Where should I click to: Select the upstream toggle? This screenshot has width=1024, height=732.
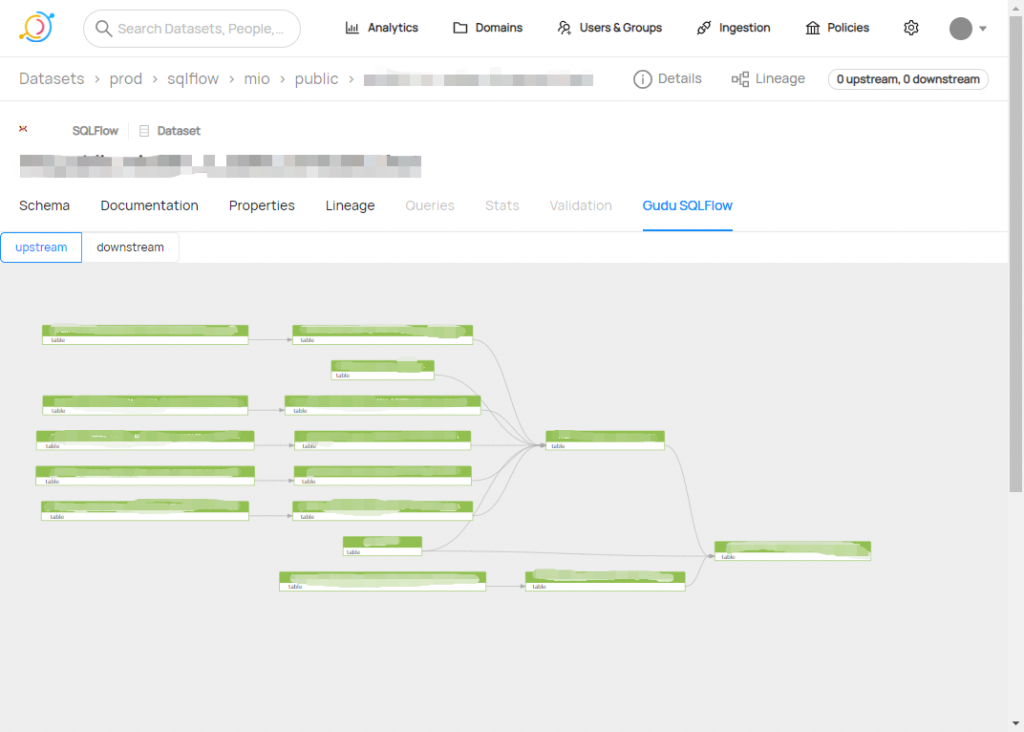click(41, 247)
